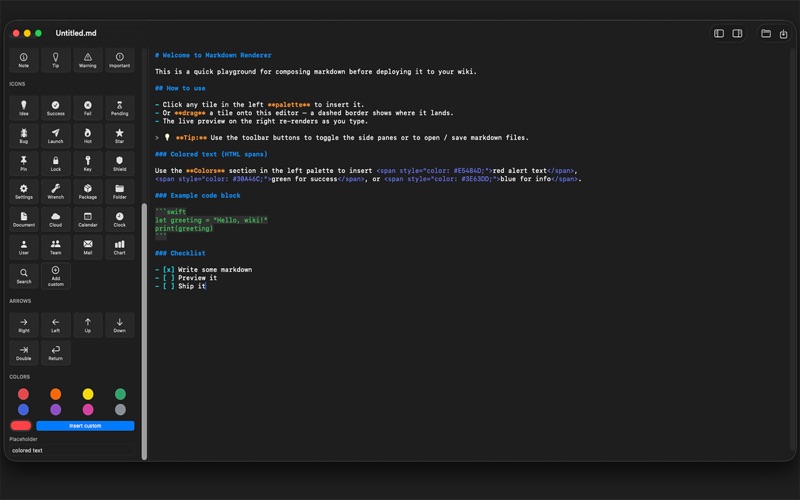
Task: Insert the Chart icon tile
Action: point(119,247)
